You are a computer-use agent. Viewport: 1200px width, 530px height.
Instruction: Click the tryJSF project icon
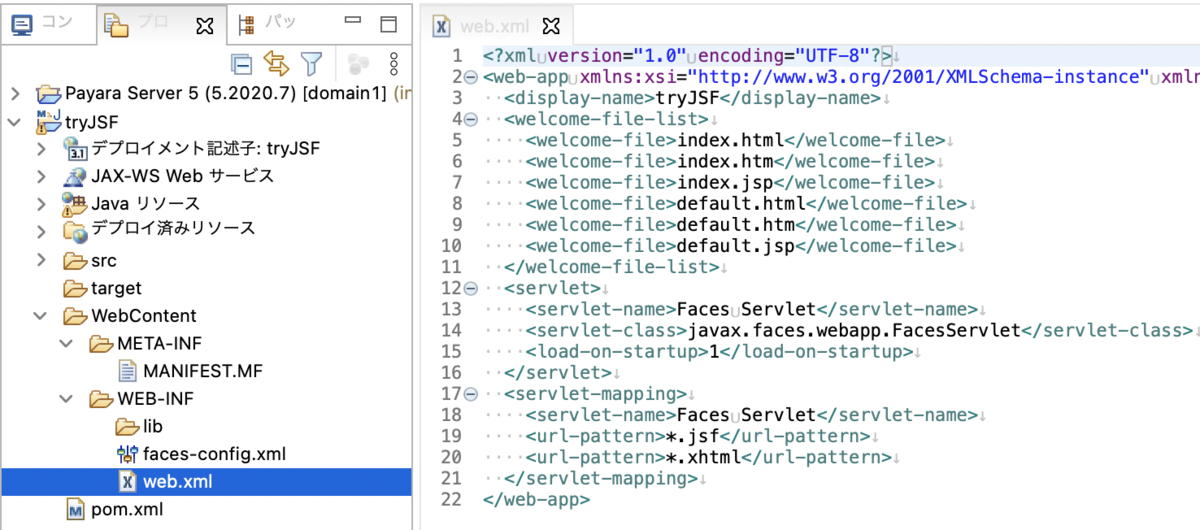point(48,122)
